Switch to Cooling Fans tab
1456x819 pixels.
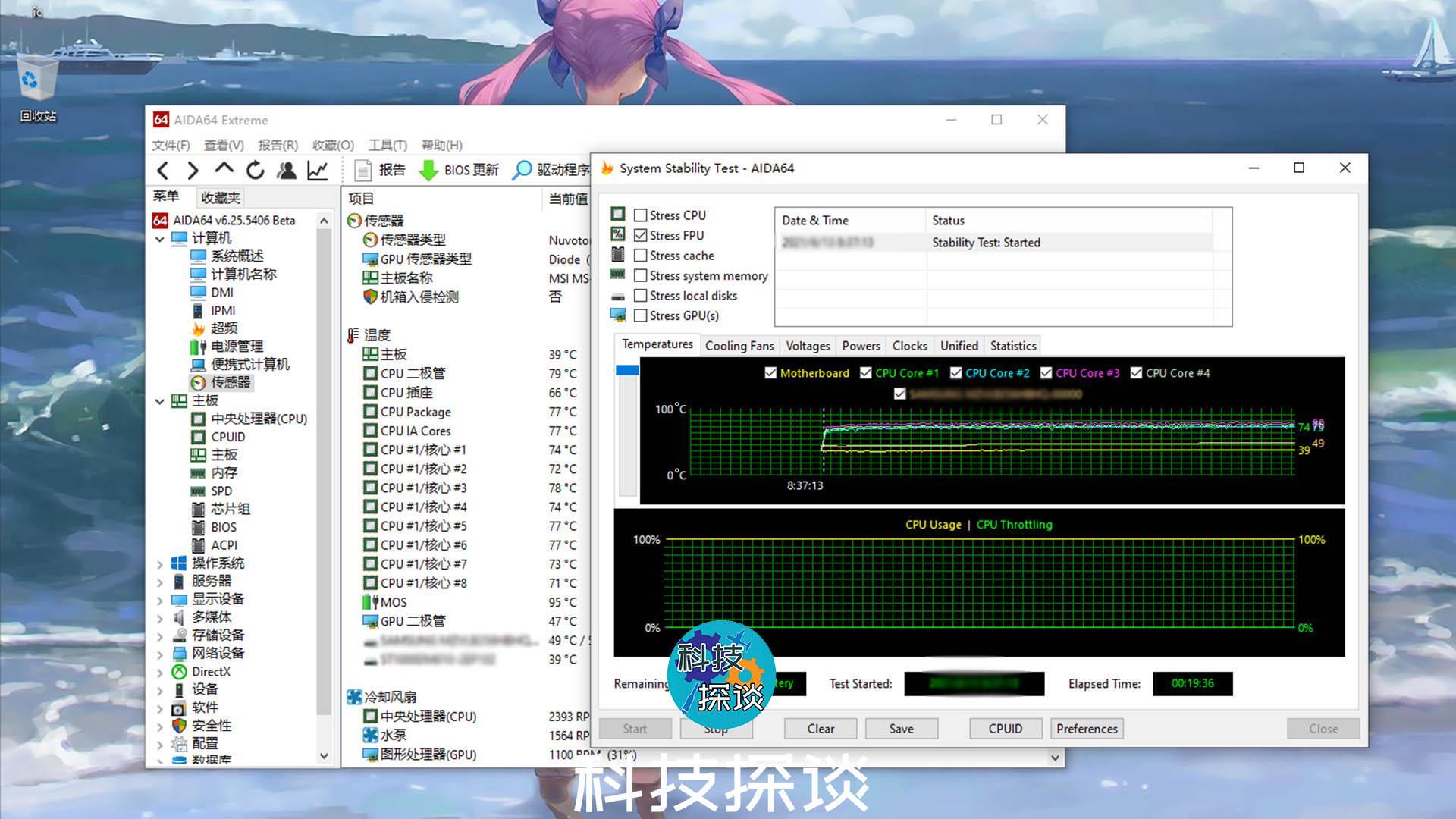pos(739,346)
